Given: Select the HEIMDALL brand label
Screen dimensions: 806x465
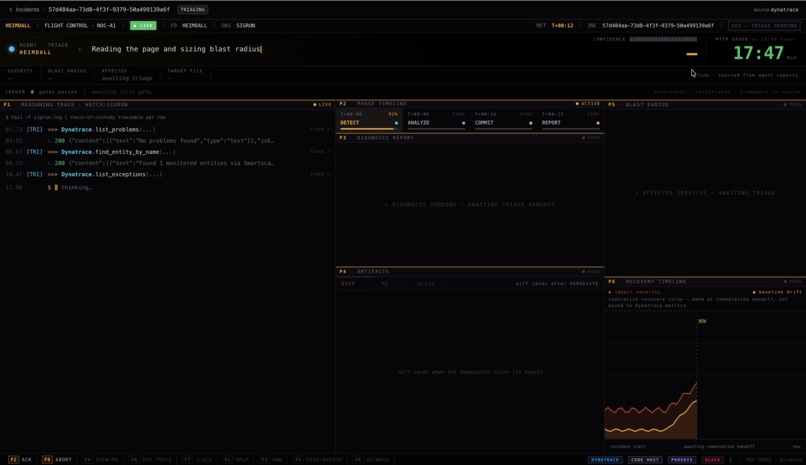Looking at the screenshot, I should tap(18, 25).
